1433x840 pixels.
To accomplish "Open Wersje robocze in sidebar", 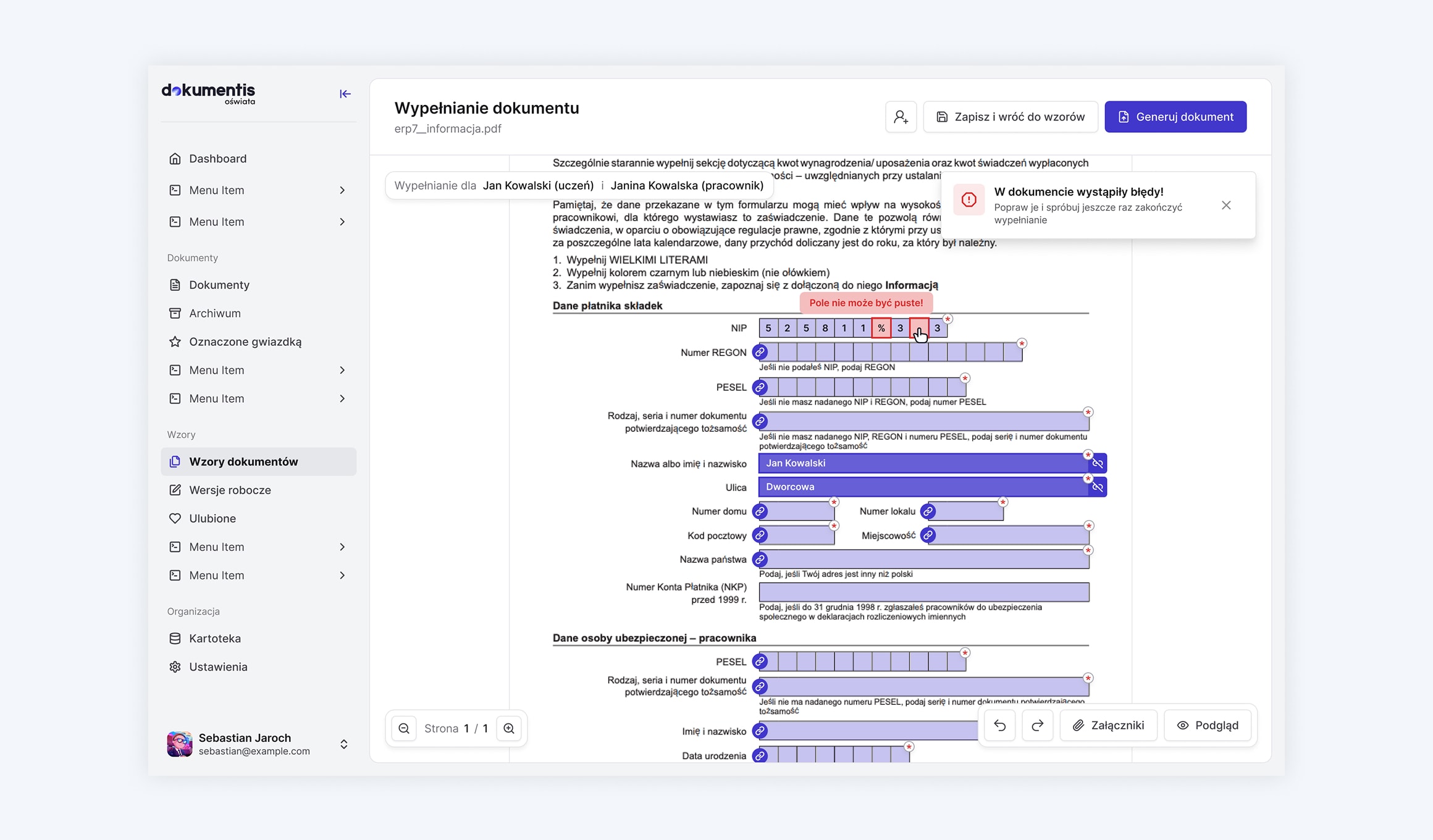I will [x=258, y=490].
